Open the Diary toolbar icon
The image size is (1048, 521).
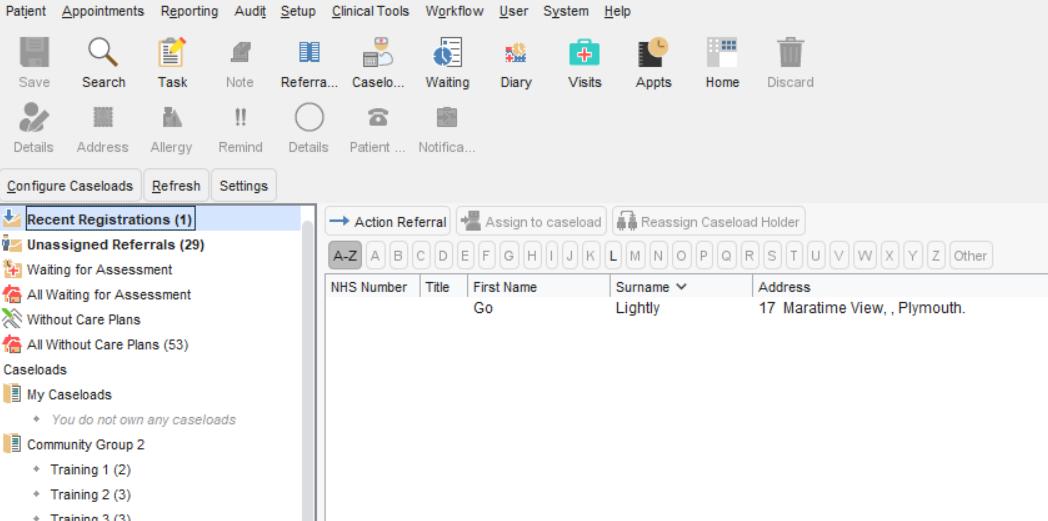coord(515,53)
